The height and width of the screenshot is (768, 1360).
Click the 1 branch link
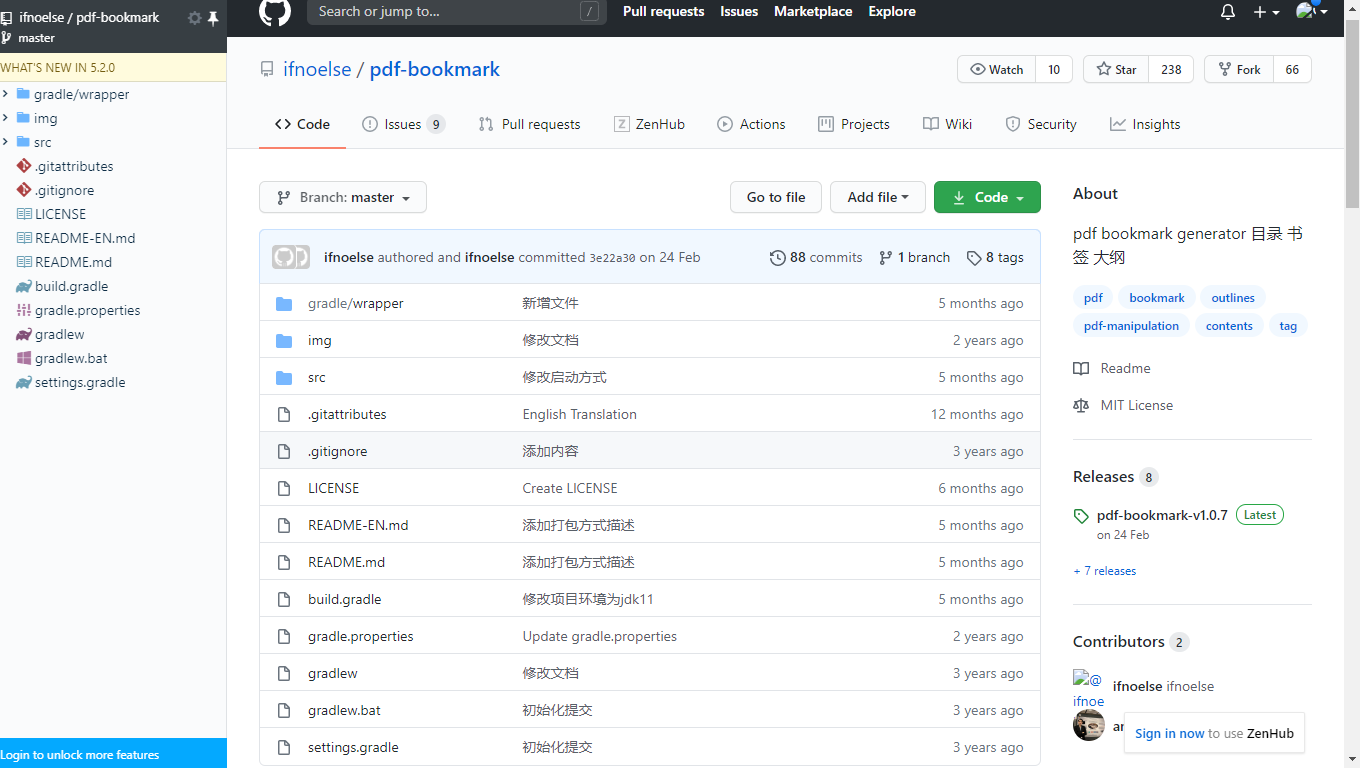point(914,258)
